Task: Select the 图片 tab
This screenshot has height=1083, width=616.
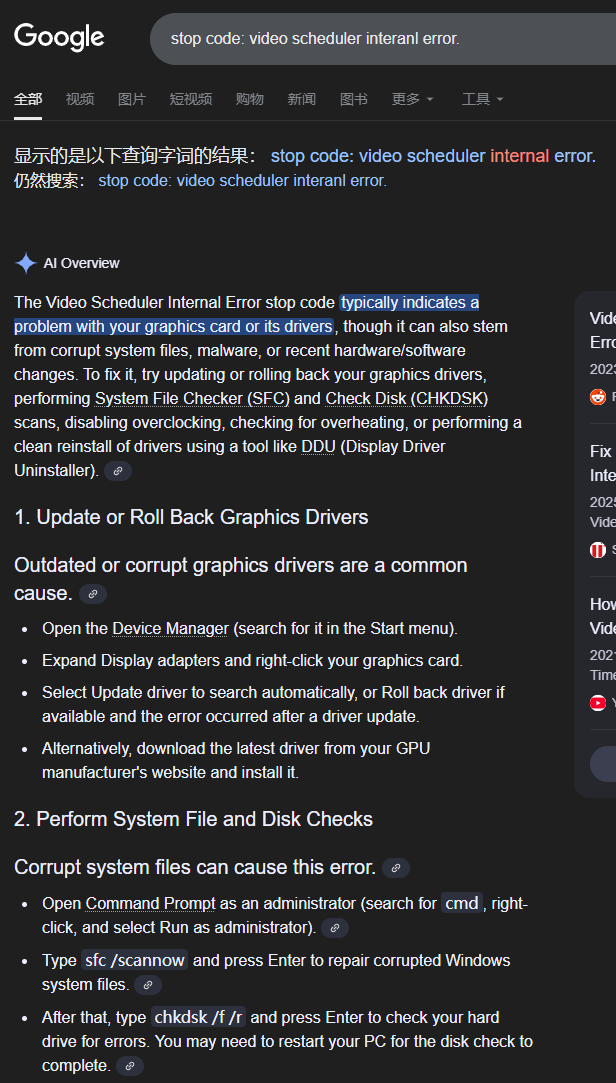Action: (x=132, y=99)
